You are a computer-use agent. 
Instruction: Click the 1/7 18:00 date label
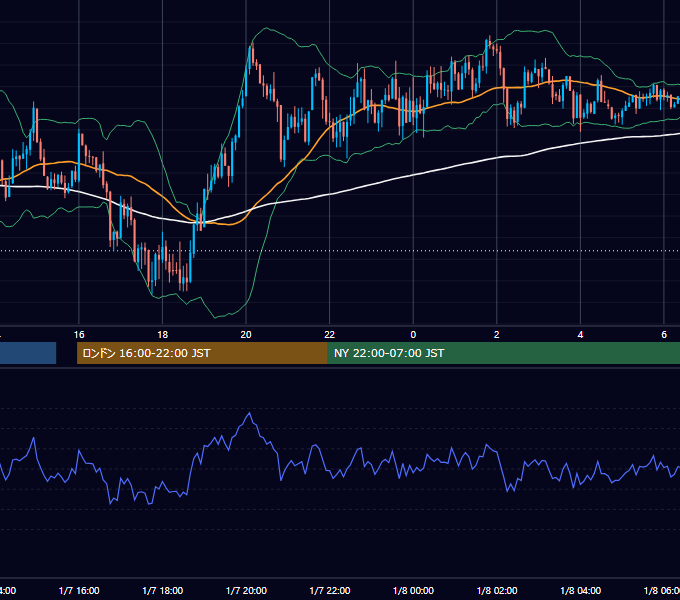pyautogui.click(x=163, y=590)
